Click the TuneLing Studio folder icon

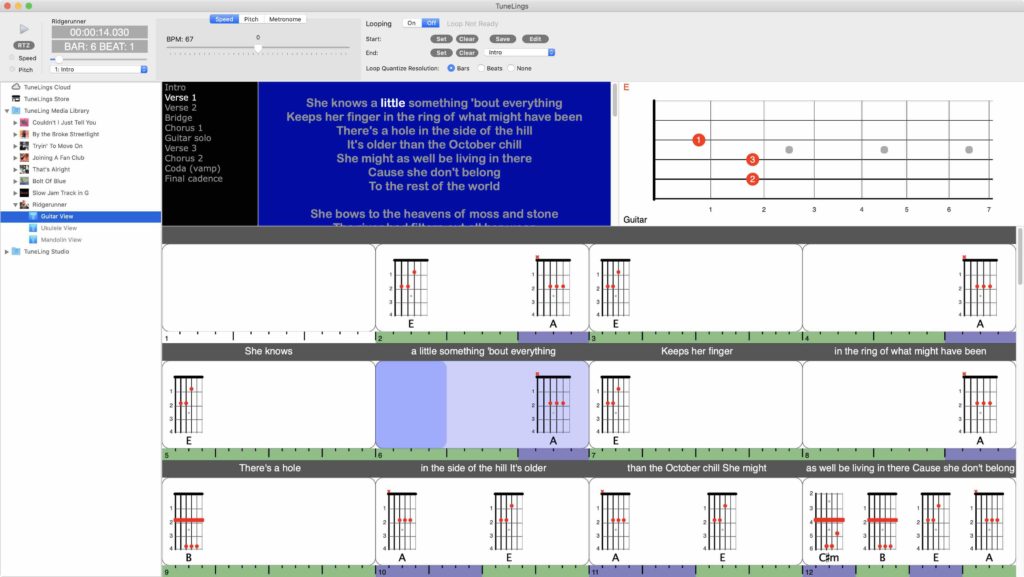[x=16, y=251]
